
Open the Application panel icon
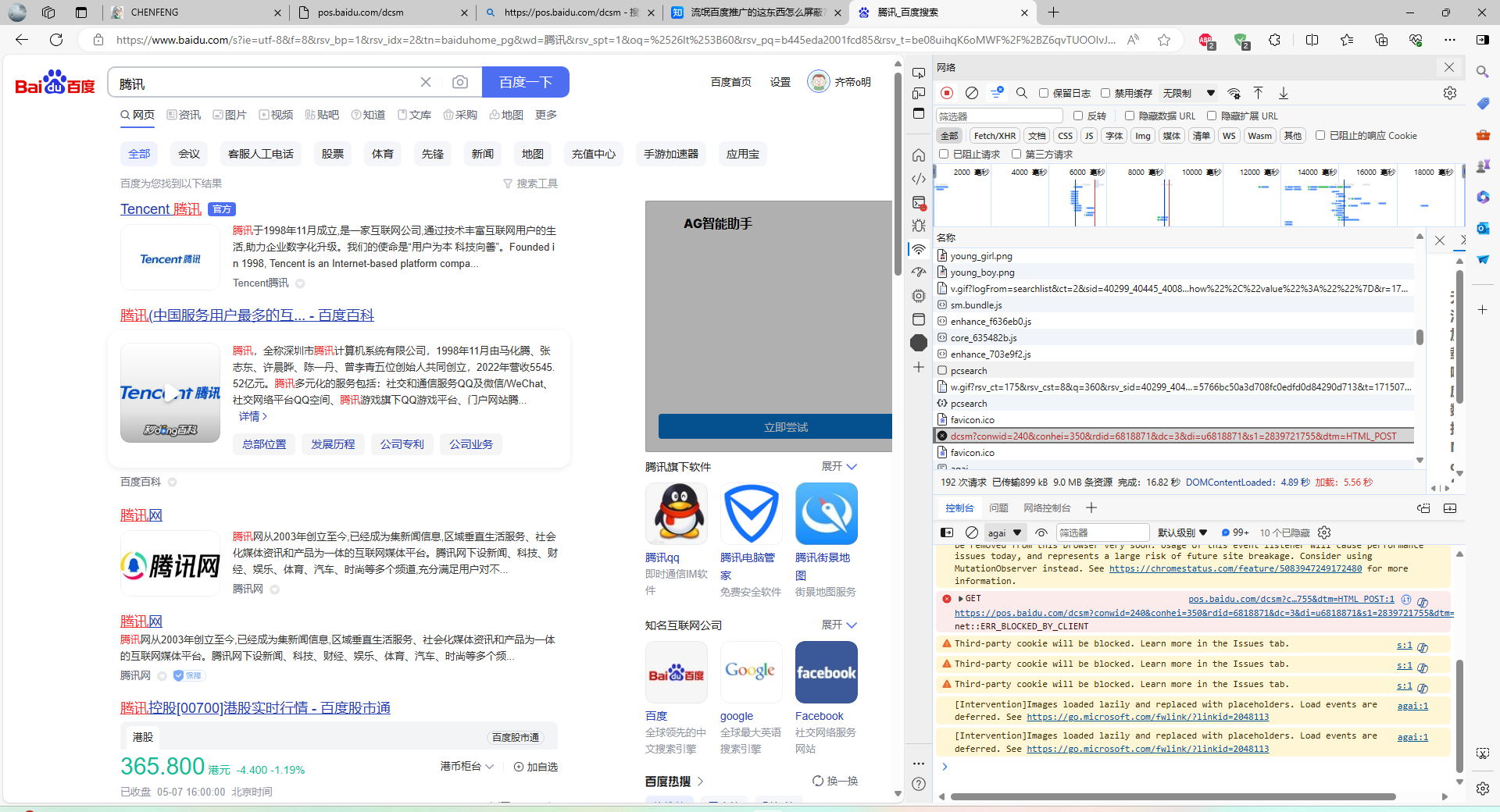(x=919, y=319)
